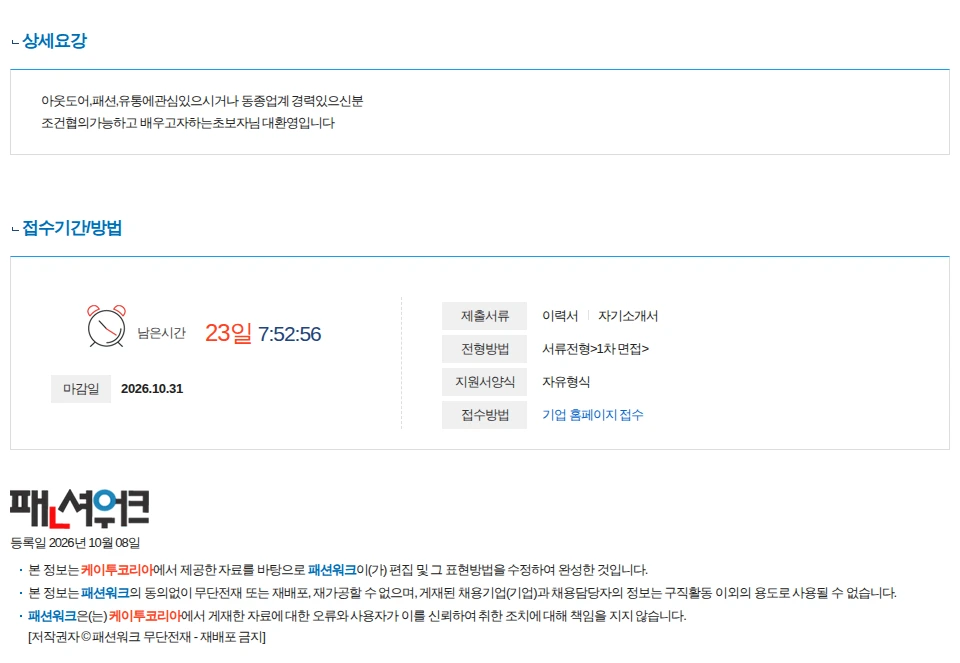Click the 이력서 document item
960x663 pixels.
(x=560, y=316)
